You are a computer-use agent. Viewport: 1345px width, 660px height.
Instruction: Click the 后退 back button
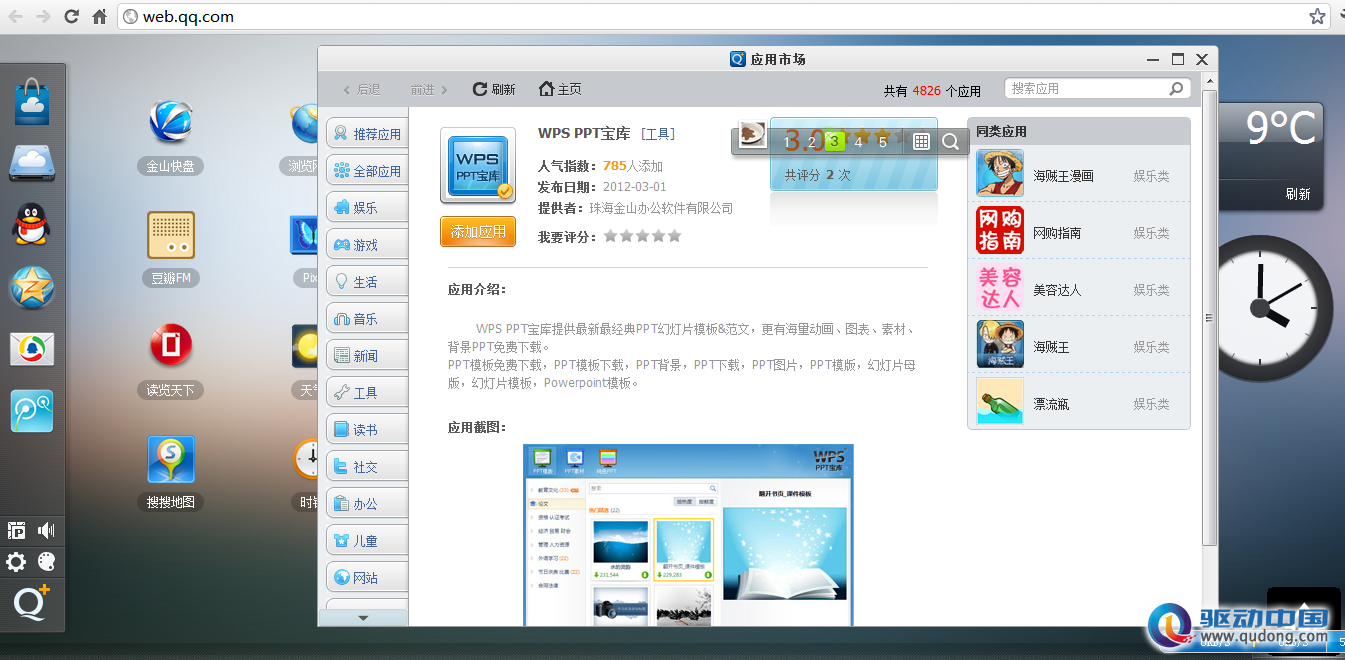362,89
